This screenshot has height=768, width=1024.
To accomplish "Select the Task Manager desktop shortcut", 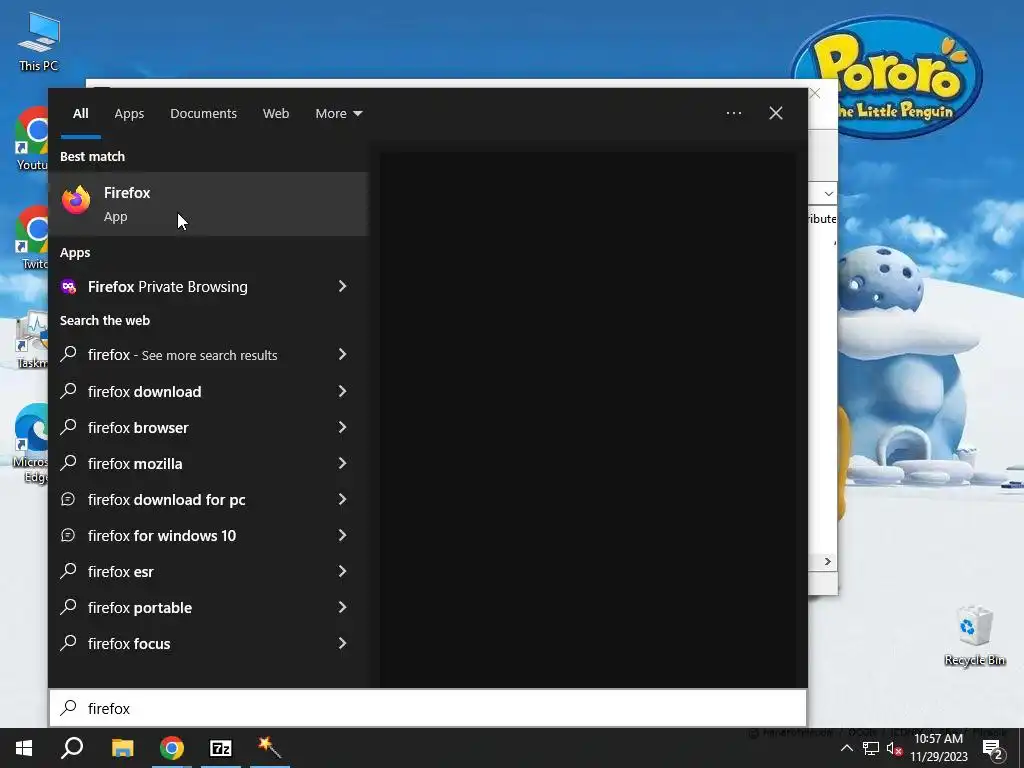I will coord(31,340).
